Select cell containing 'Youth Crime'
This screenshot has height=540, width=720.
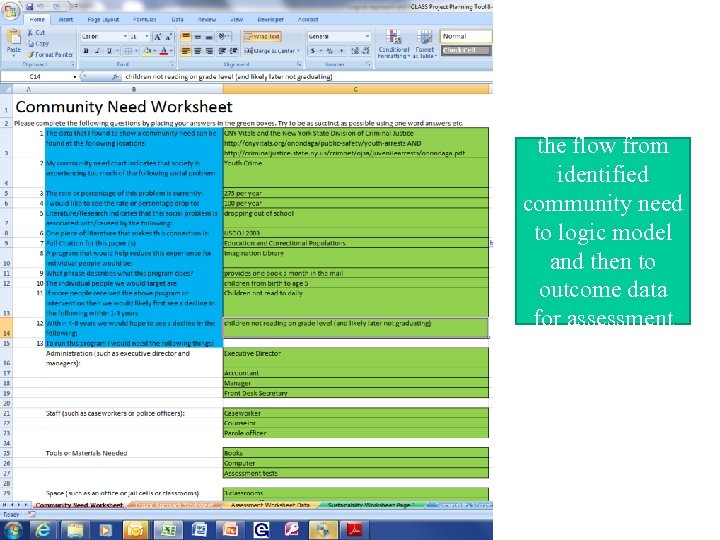click(x=355, y=173)
